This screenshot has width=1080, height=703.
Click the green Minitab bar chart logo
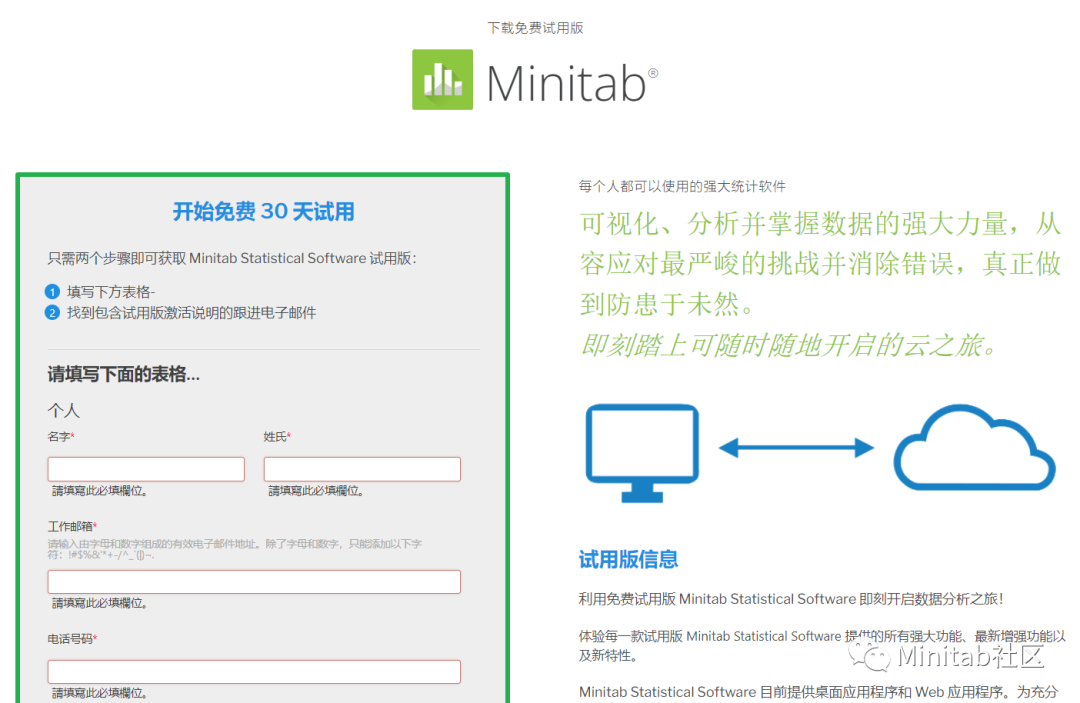[x=443, y=79]
